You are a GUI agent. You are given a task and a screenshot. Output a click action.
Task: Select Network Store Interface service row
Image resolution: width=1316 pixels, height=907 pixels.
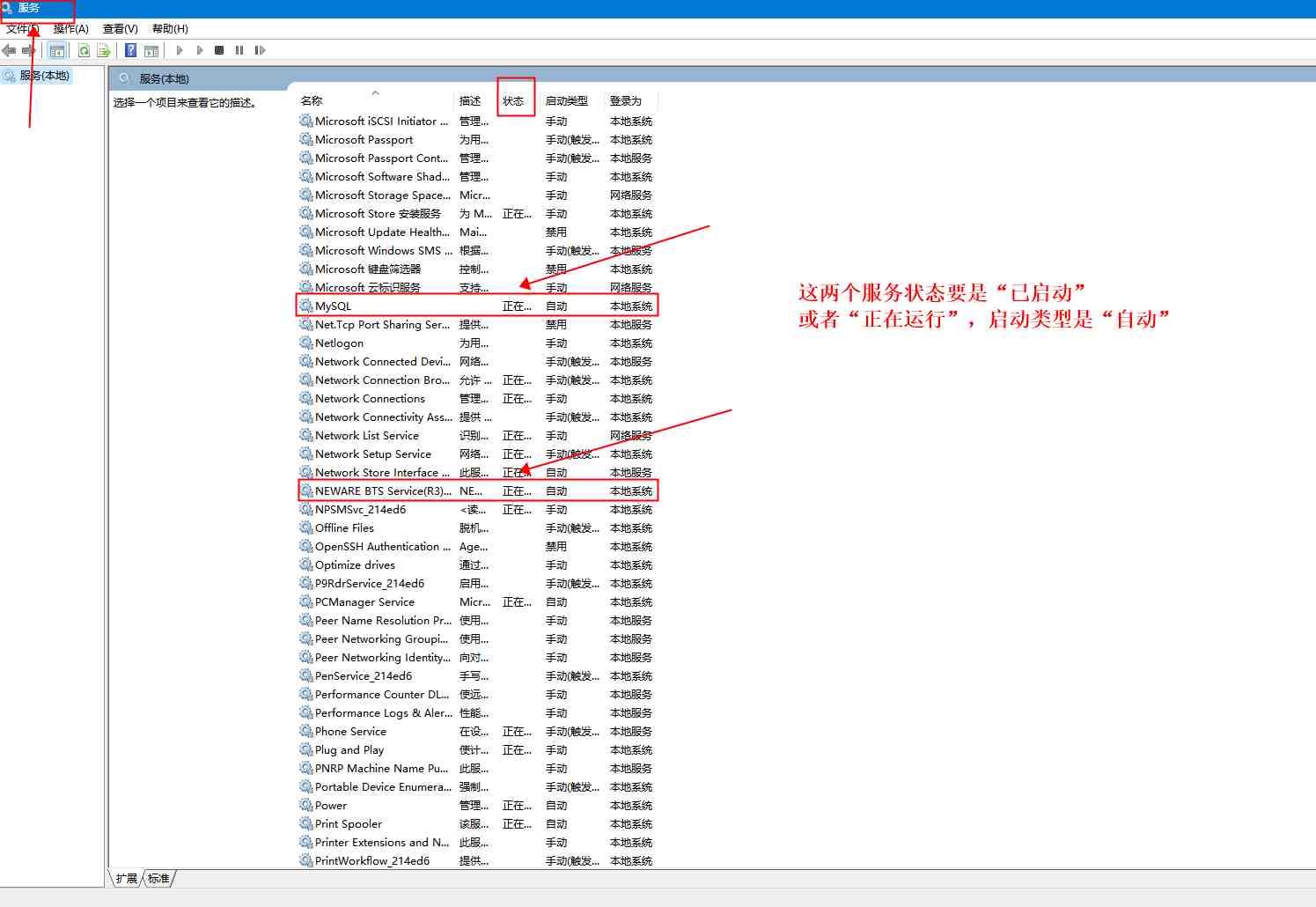[x=476, y=472]
